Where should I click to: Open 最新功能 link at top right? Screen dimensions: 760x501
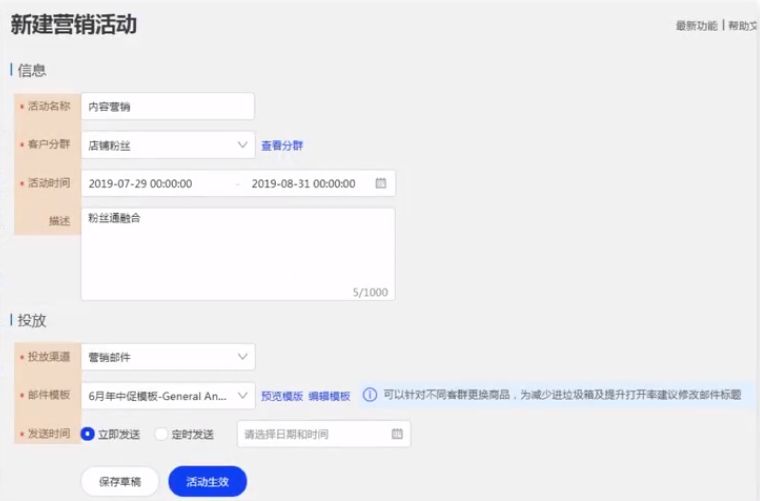697,26
